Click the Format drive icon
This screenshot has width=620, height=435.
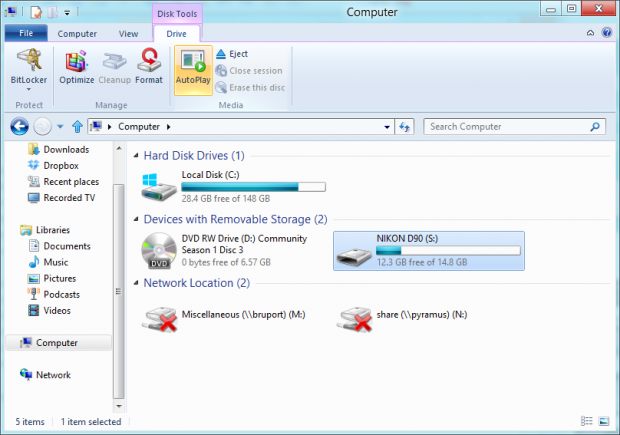tap(149, 66)
